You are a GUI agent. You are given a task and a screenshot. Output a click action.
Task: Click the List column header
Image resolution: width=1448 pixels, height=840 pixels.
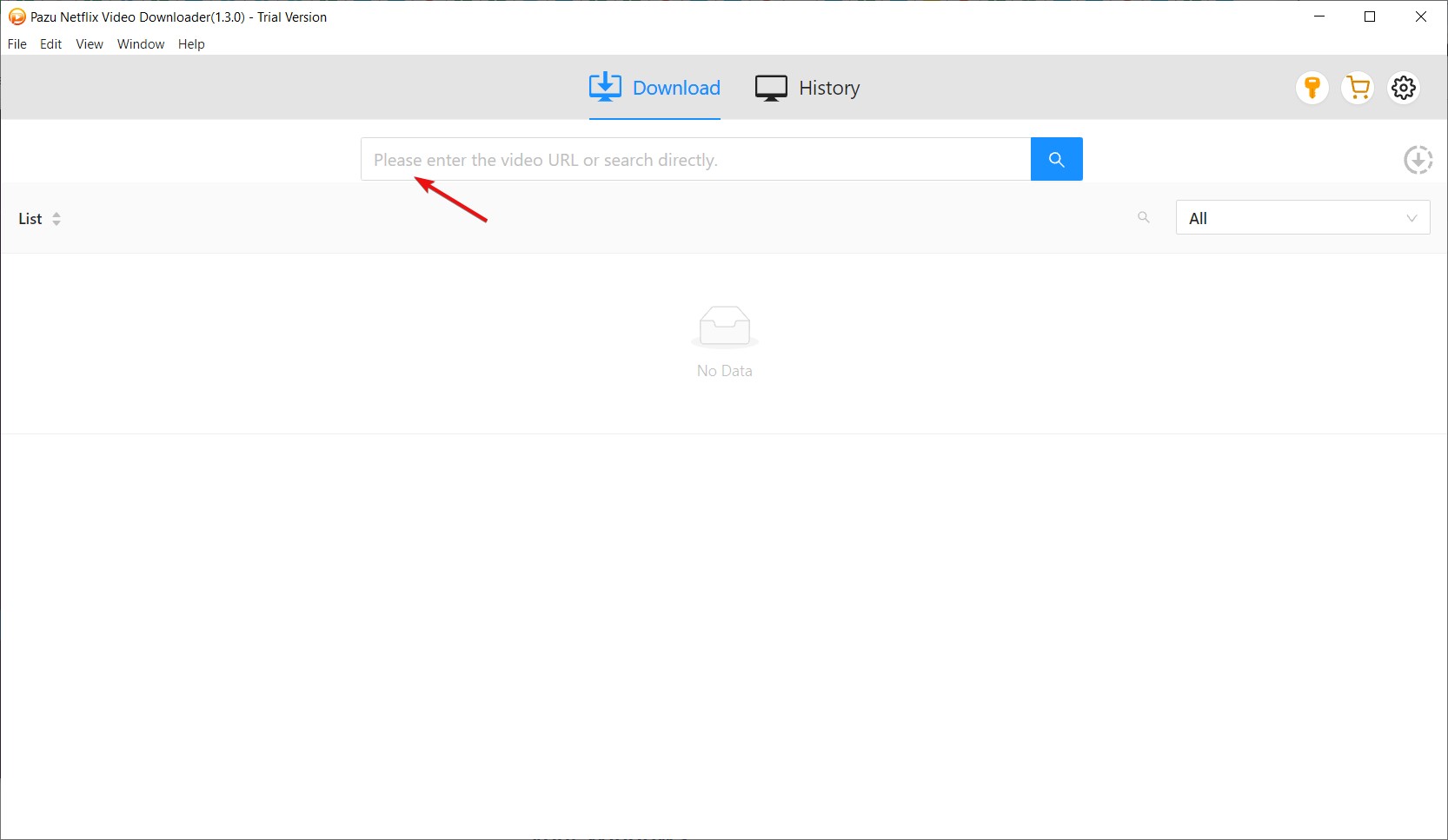click(30, 219)
